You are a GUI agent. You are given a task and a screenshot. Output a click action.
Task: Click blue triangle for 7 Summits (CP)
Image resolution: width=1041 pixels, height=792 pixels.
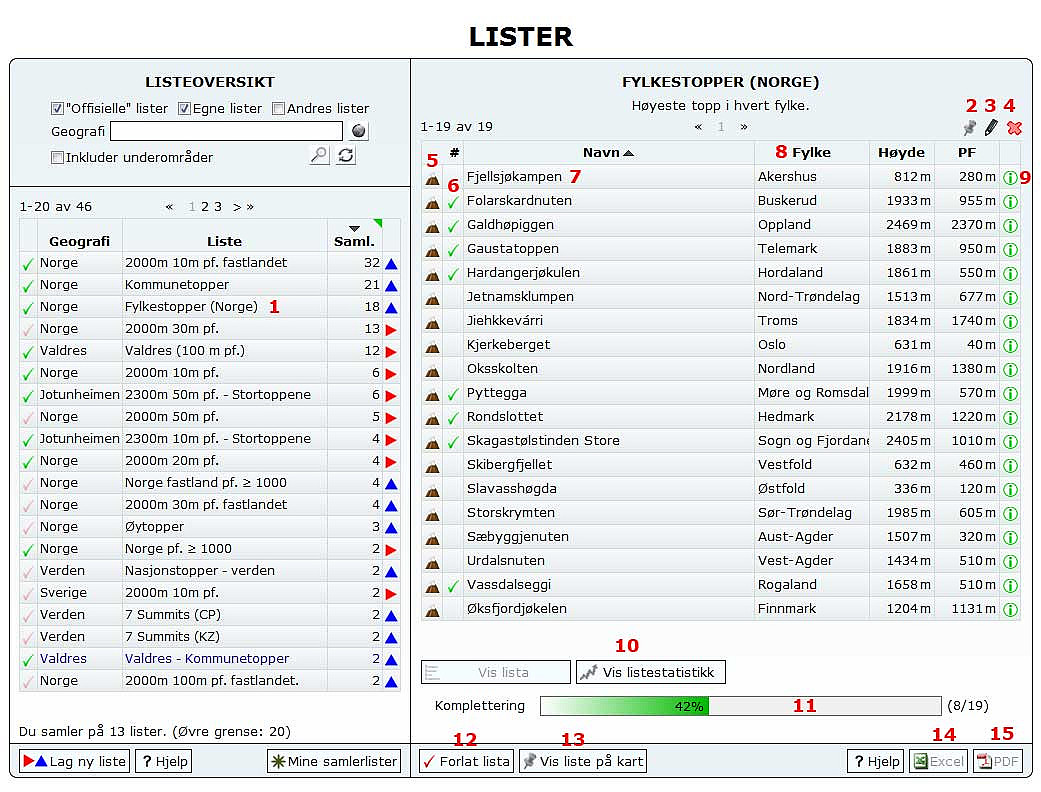tap(391, 615)
